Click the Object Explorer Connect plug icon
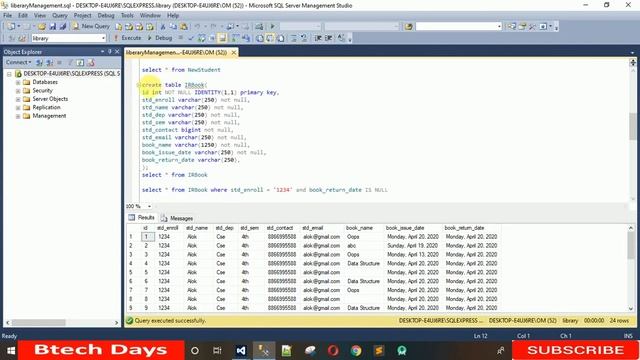Viewport: 640px width, 360px height. (39, 62)
